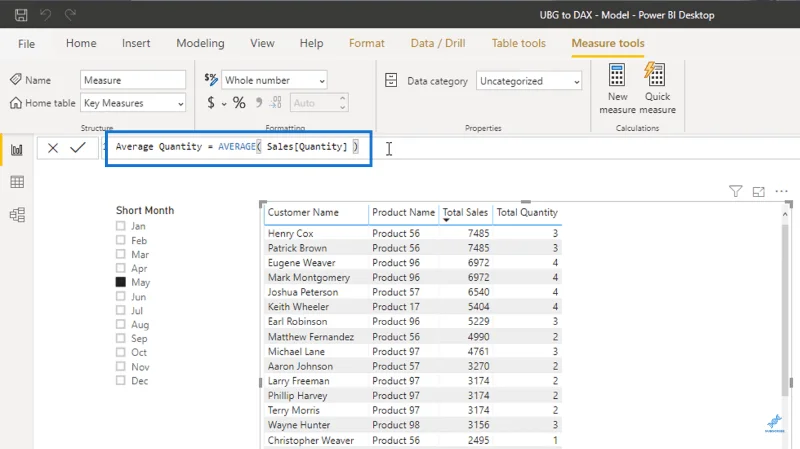
Task: Open the Table tools tab
Action: [x=518, y=43]
